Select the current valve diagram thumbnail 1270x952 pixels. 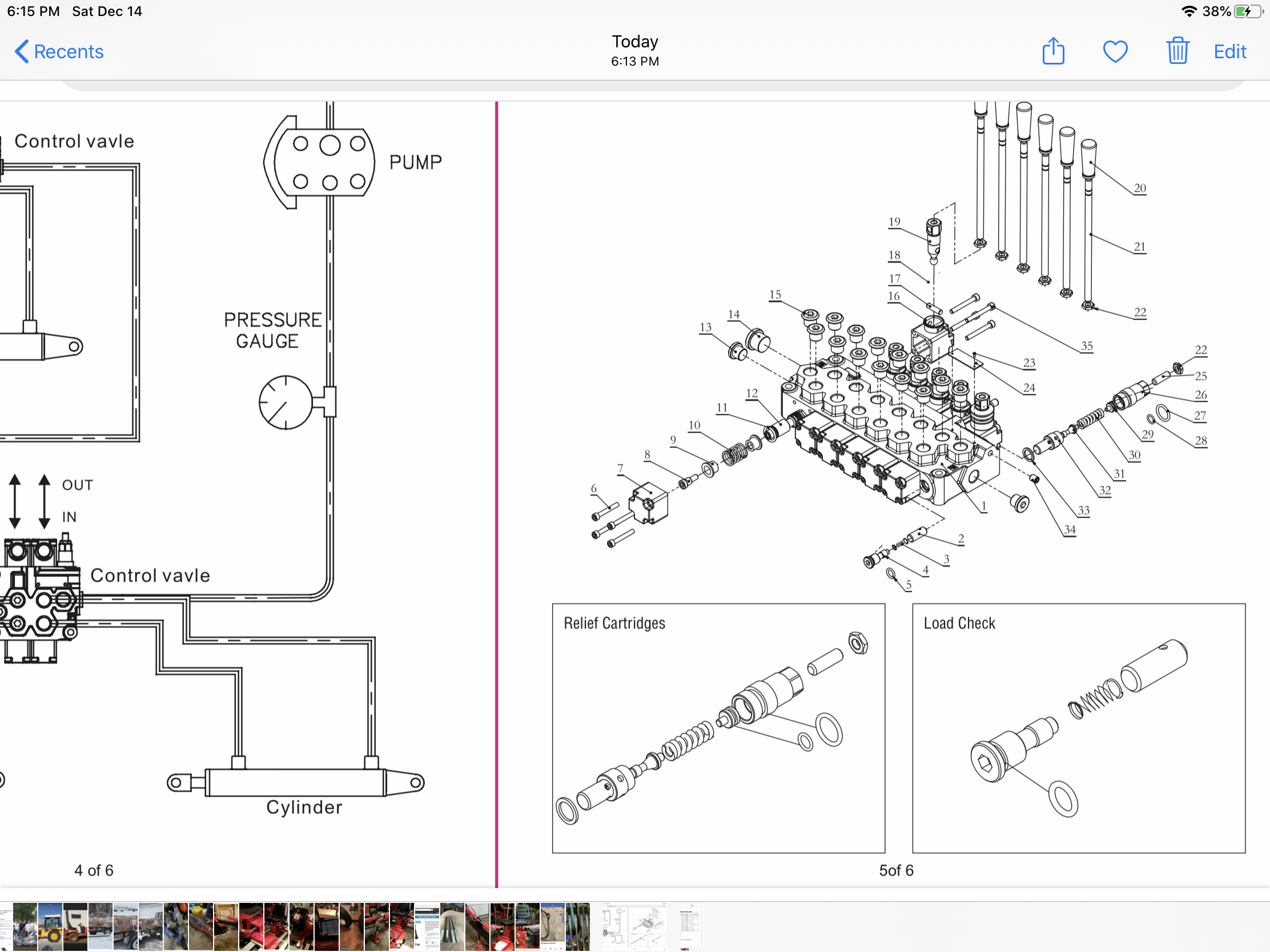click(x=636, y=927)
